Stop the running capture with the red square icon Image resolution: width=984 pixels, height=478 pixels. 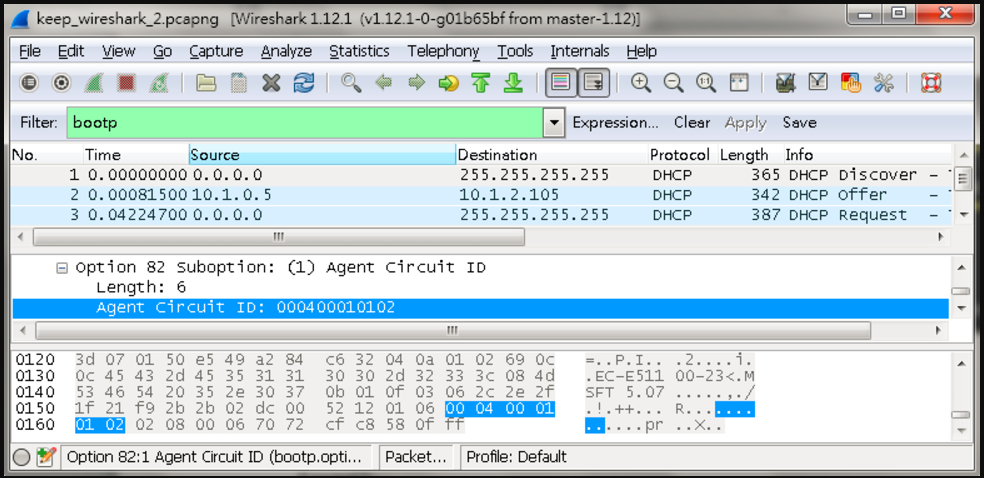point(127,83)
